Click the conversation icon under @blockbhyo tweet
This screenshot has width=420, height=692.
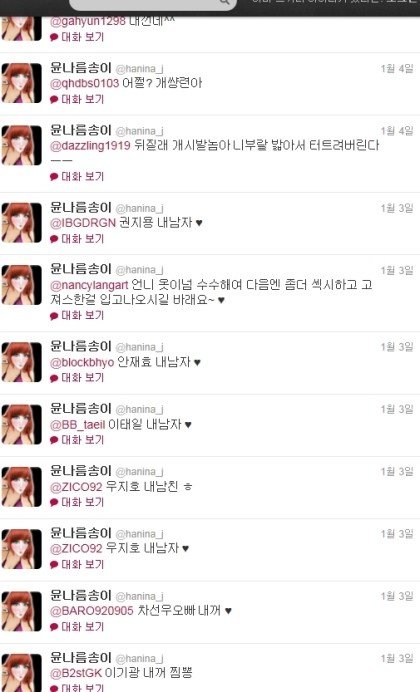click(54, 378)
